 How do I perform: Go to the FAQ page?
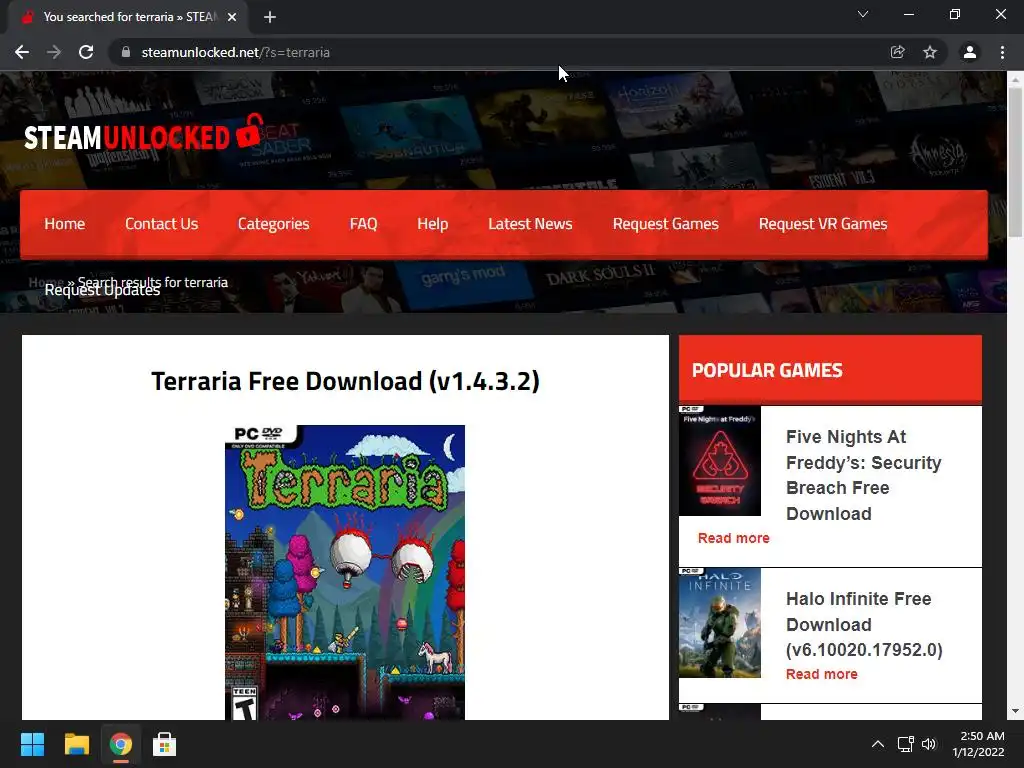click(363, 224)
